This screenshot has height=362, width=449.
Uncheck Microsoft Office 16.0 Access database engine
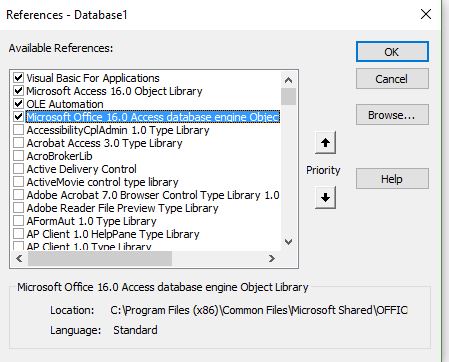(x=18, y=117)
